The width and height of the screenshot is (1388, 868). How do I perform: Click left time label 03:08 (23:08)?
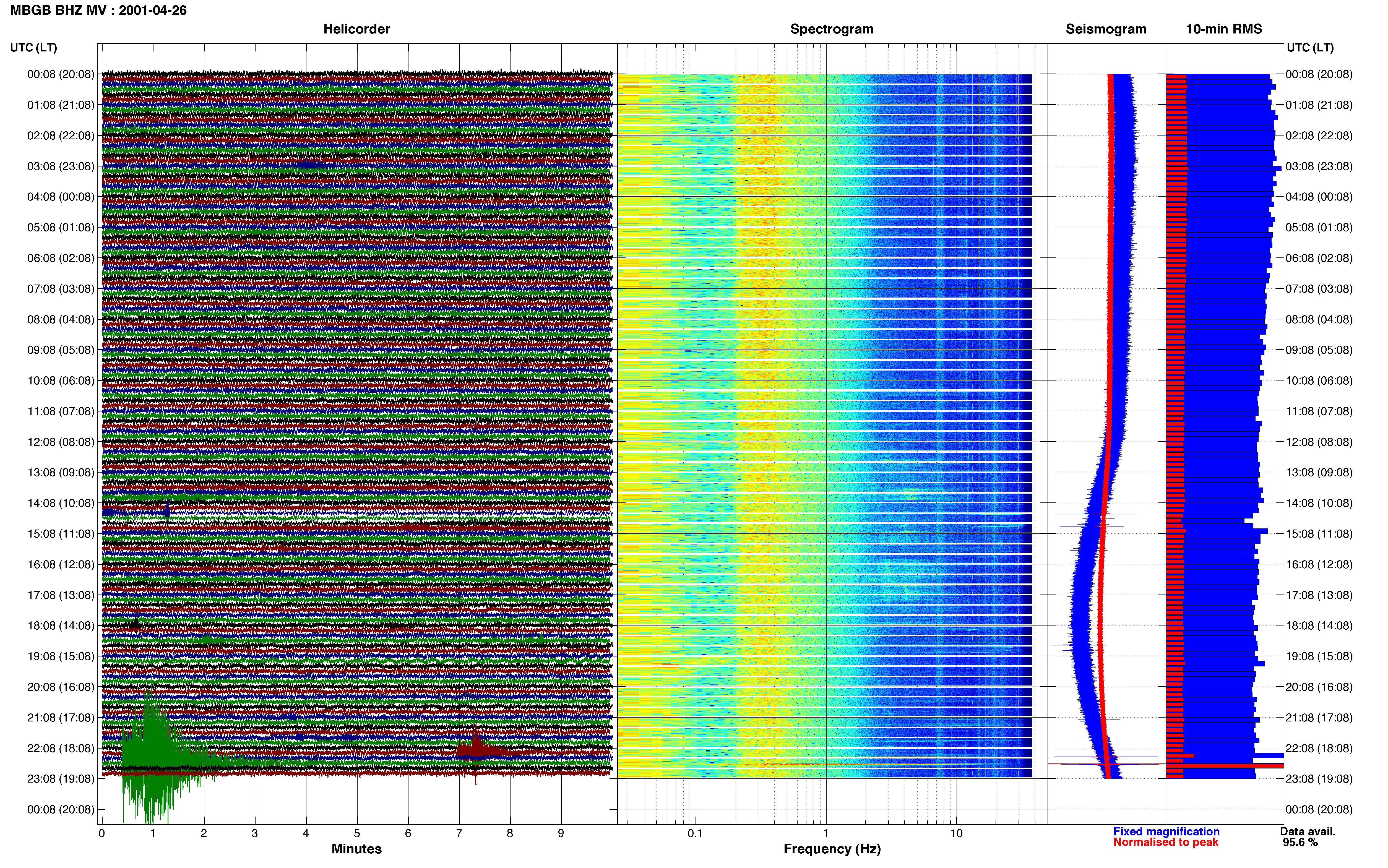61,166
